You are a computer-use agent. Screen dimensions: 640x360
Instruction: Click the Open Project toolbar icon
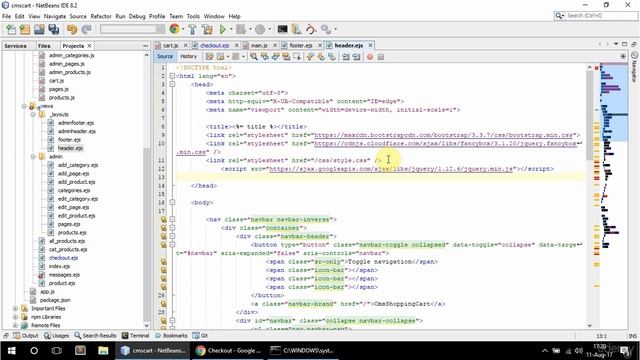(x=39, y=29)
